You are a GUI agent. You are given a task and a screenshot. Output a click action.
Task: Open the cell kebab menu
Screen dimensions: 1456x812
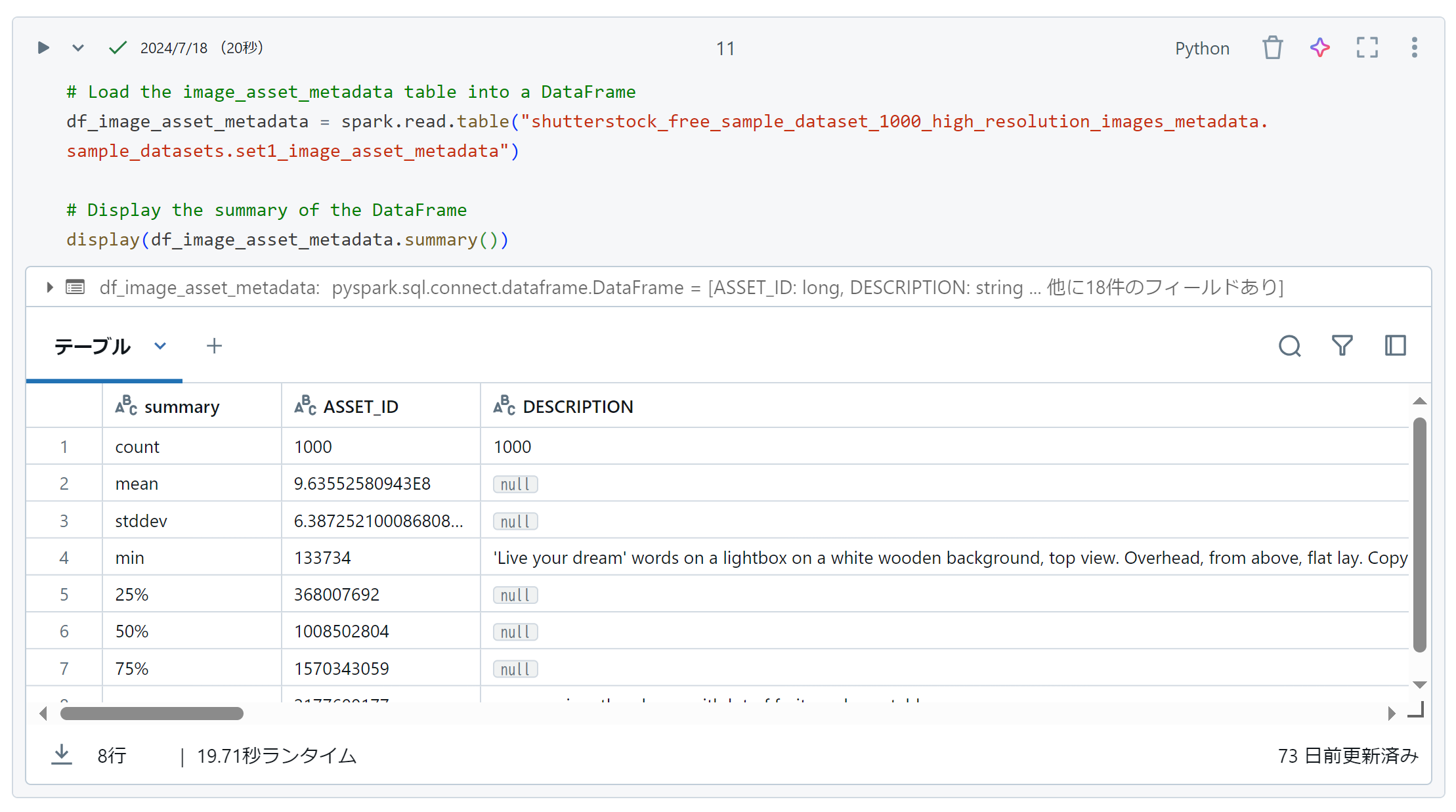[x=1414, y=48]
